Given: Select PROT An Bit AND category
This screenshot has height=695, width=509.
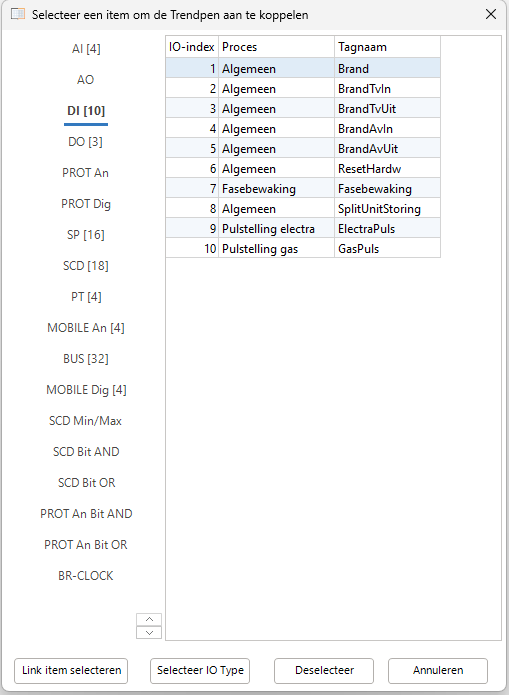Looking at the screenshot, I should click(x=86, y=514).
